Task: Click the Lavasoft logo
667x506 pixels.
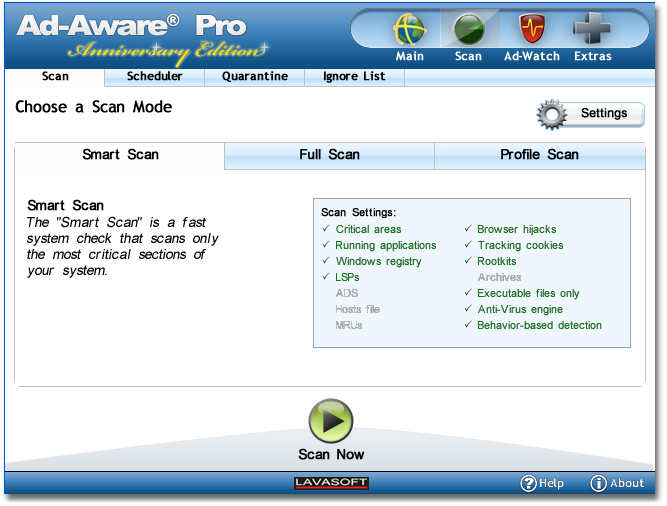Action: (331, 483)
